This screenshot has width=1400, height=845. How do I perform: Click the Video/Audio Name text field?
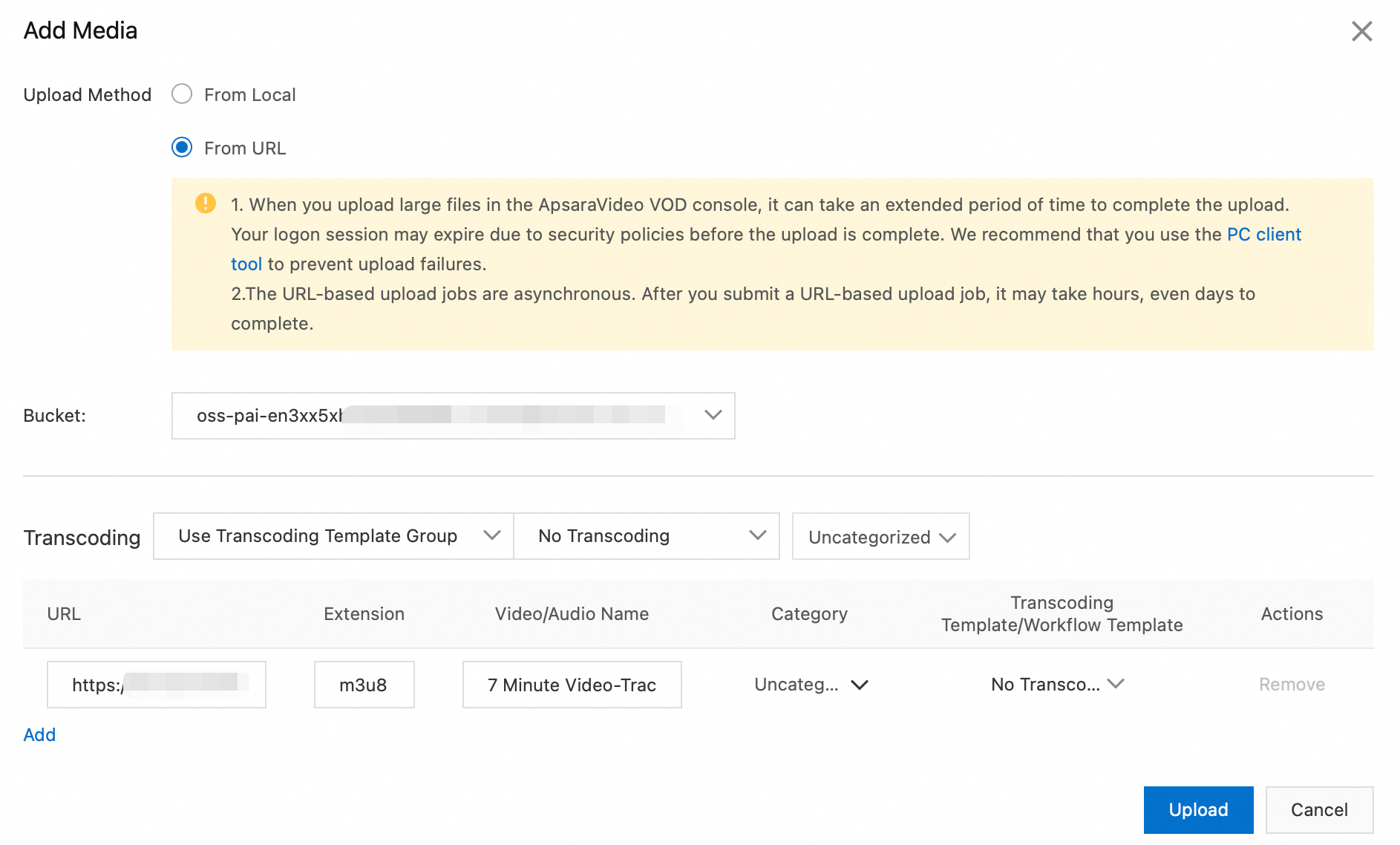572,685
